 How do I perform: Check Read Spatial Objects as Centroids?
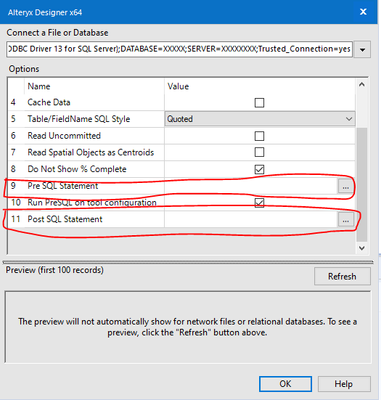tap(259, 152)
